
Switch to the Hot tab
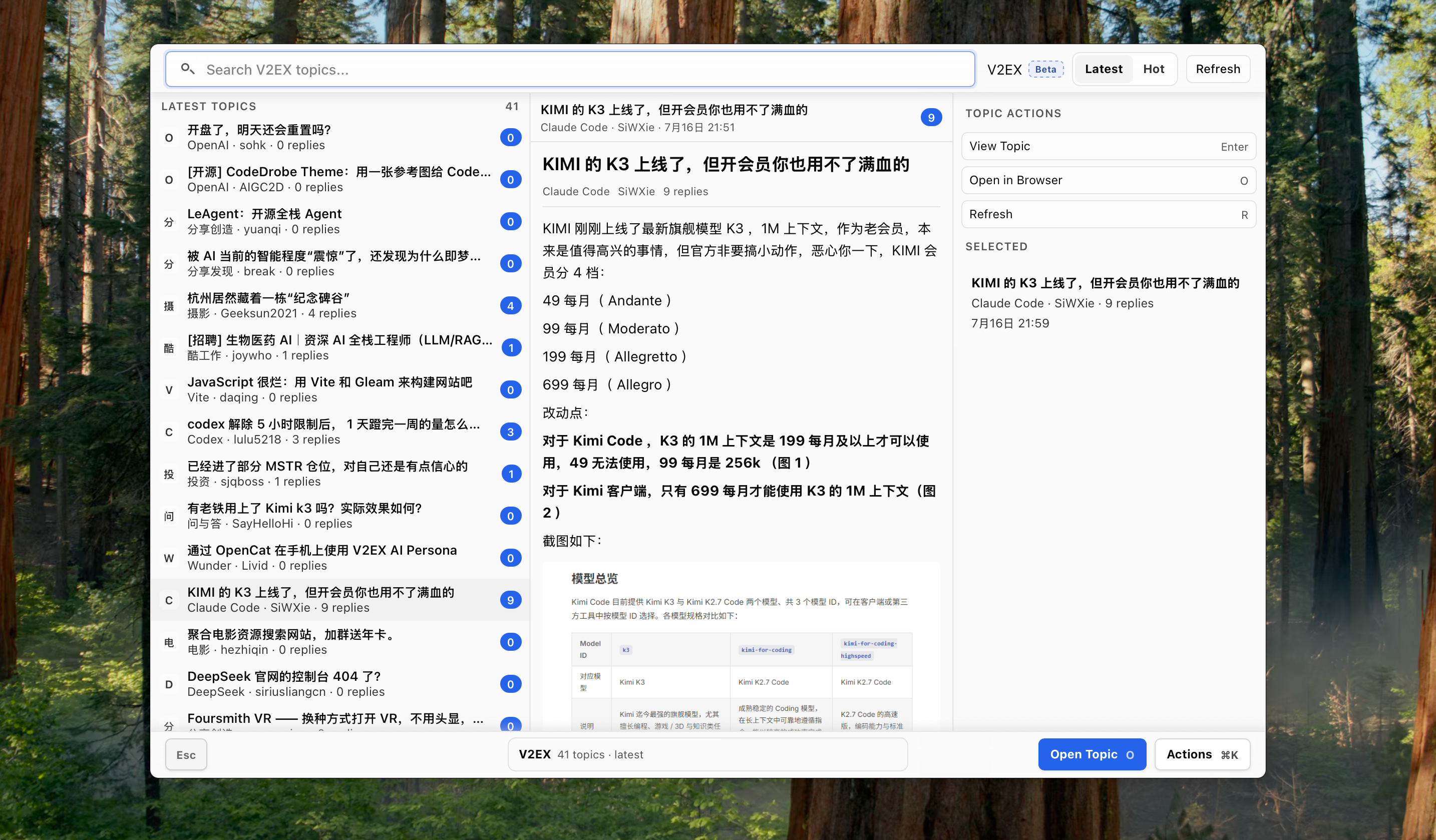coord(1154,69)
